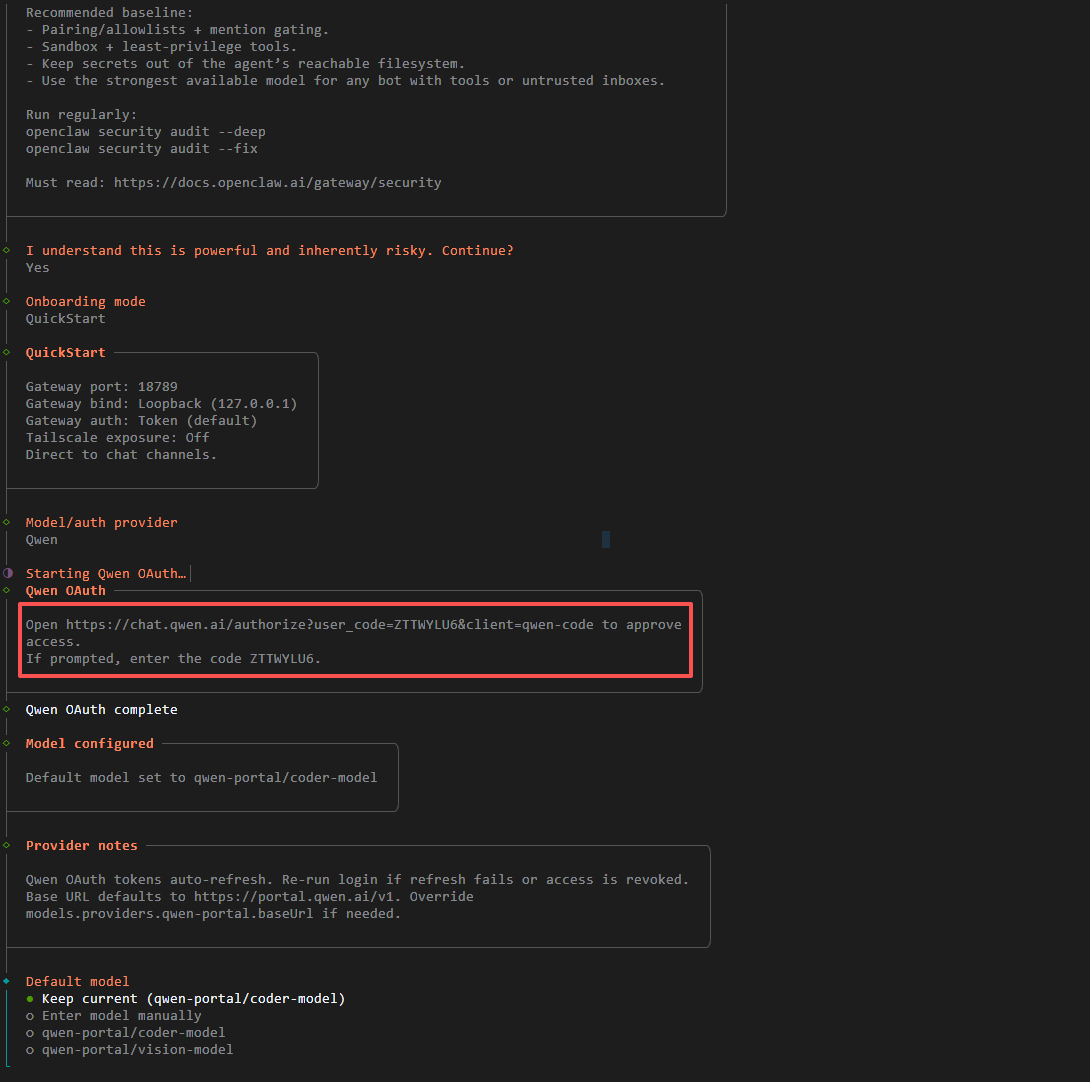Screen dimensions: 1090x1082
Task: Click Default model set to qwen-portal/coder-model line
Action: pyautogui.click(x=202, y=777)
